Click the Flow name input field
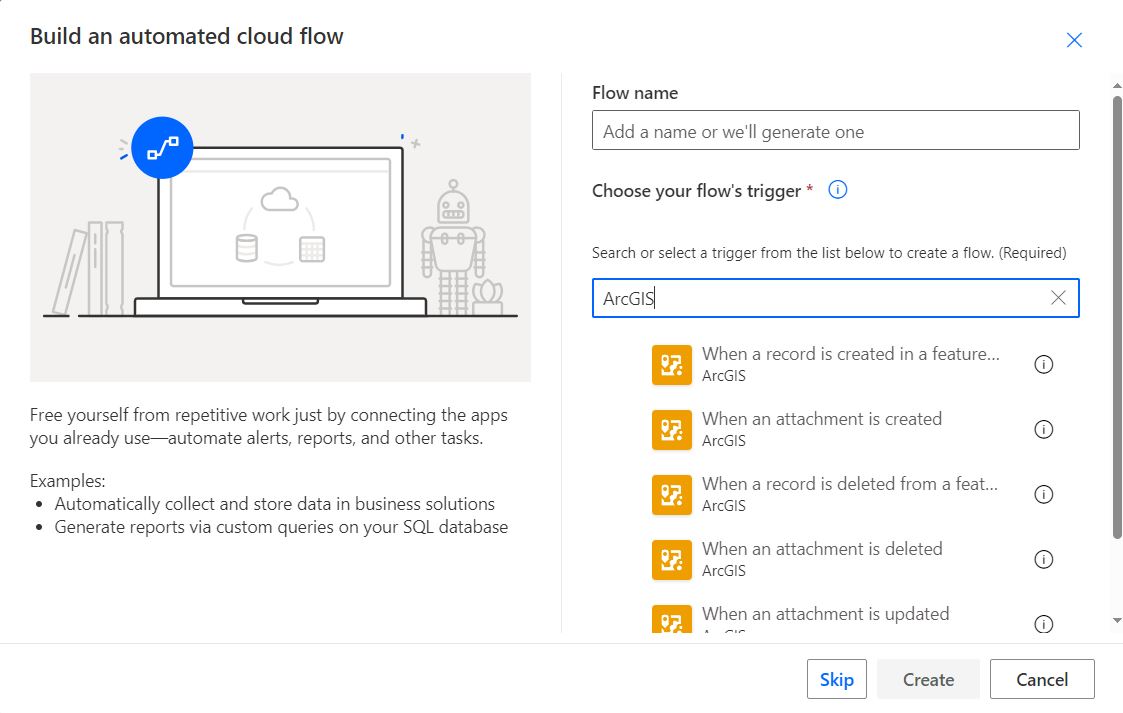This screenshot has width=1123, height=713. pyautogui.click(x=835, y=130)
